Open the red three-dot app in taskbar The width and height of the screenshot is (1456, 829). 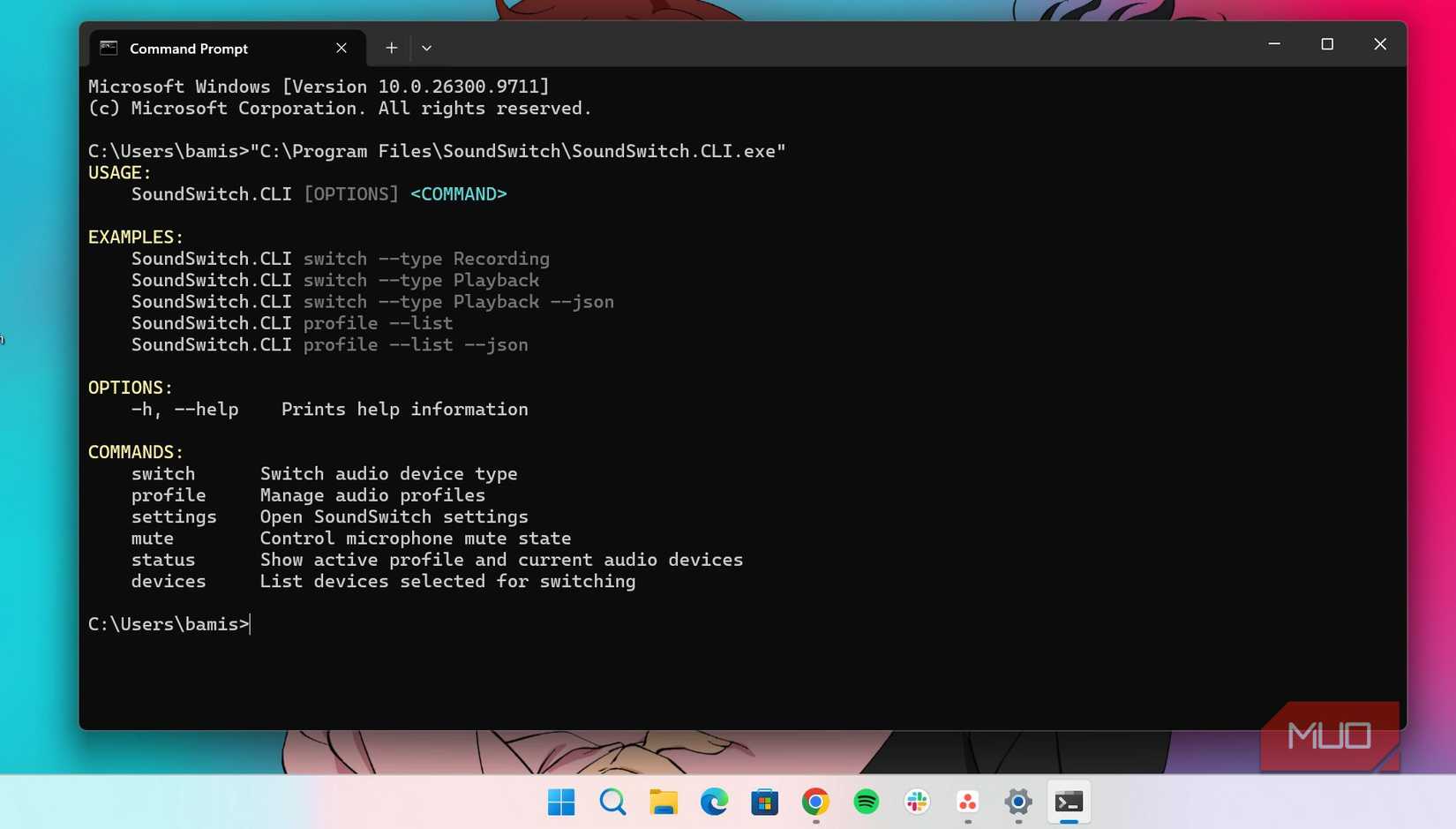[x=968, y=803]
